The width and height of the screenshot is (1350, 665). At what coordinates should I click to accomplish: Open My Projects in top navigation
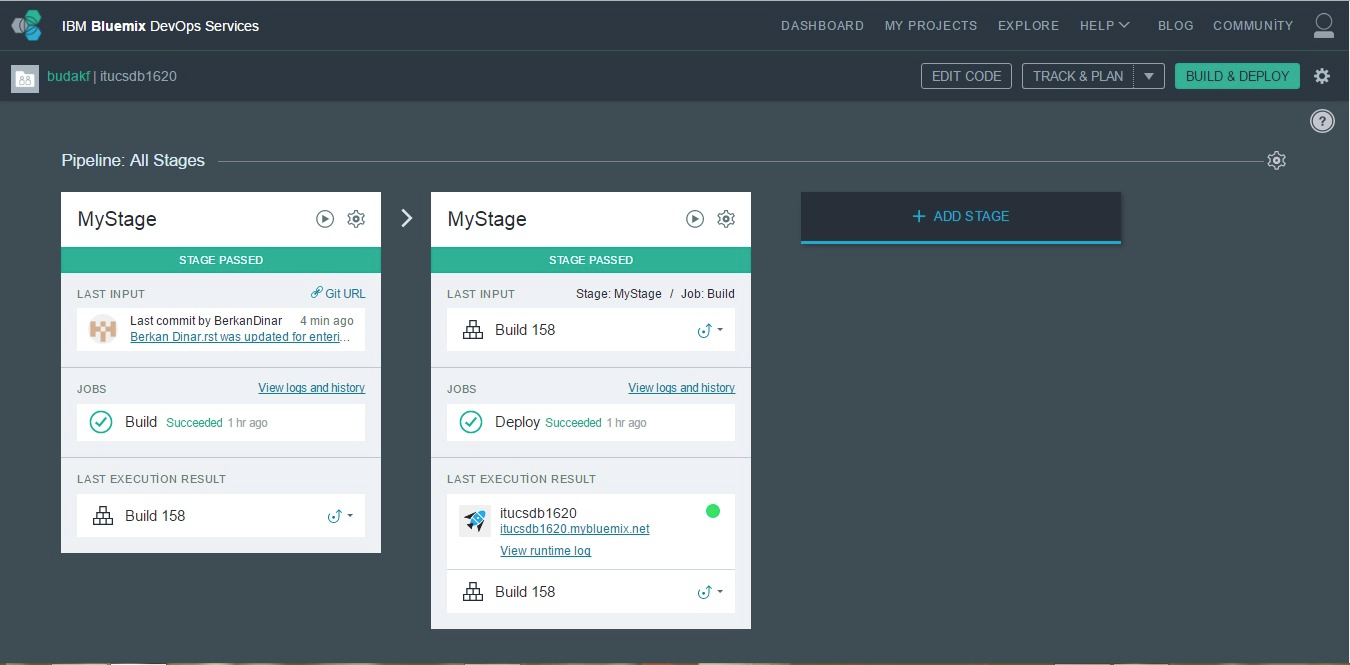(x=931, y=26)
